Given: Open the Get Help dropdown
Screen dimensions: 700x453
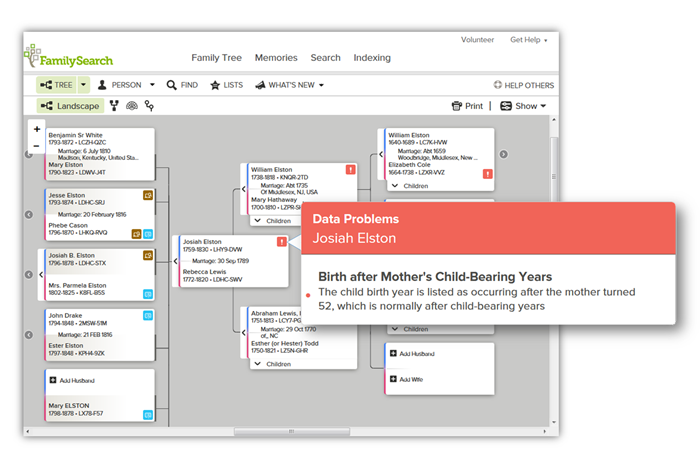Looking at the screenshot, I should [x=529, y=40].
